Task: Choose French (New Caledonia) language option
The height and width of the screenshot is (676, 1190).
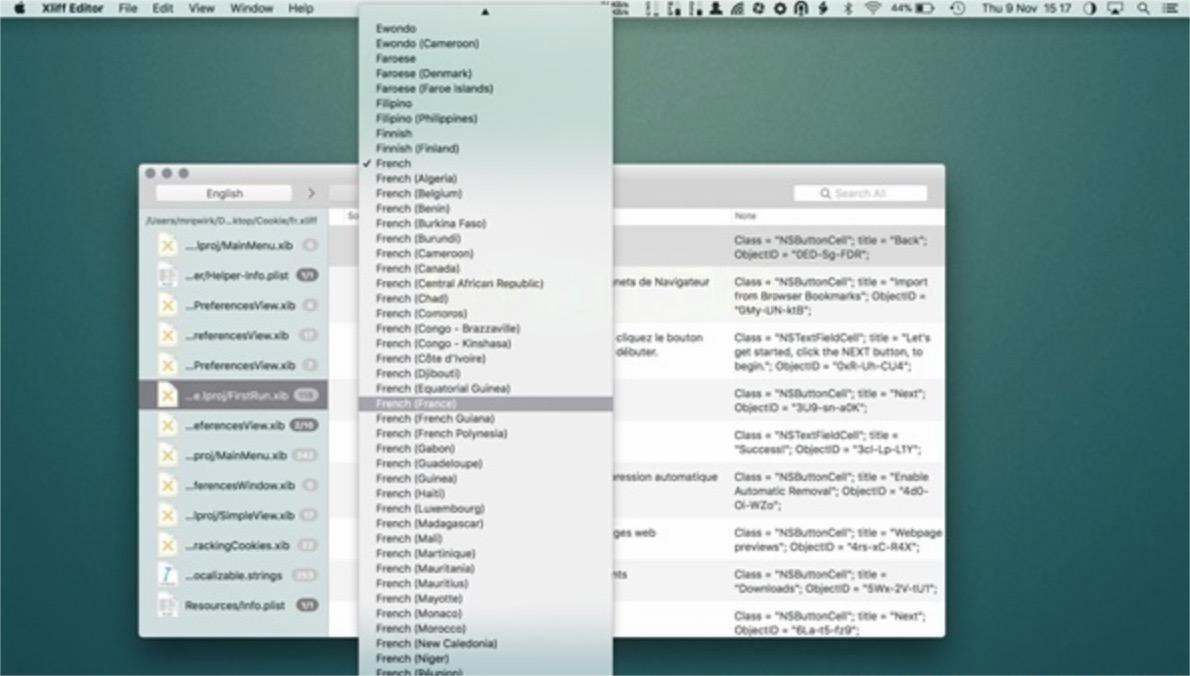Action: [x=486, y=643]
